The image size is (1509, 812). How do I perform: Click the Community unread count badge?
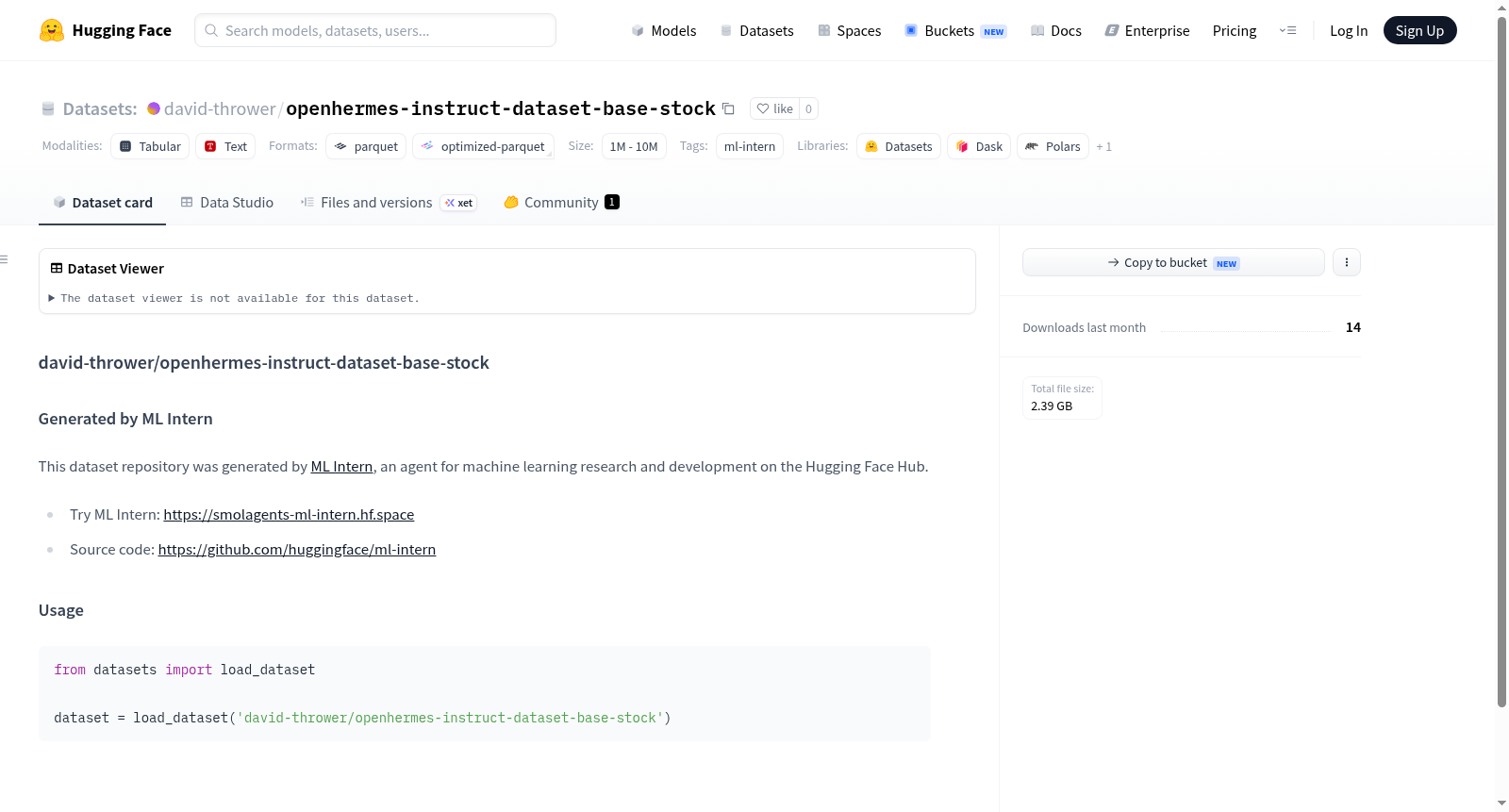[x=612, y=202]
